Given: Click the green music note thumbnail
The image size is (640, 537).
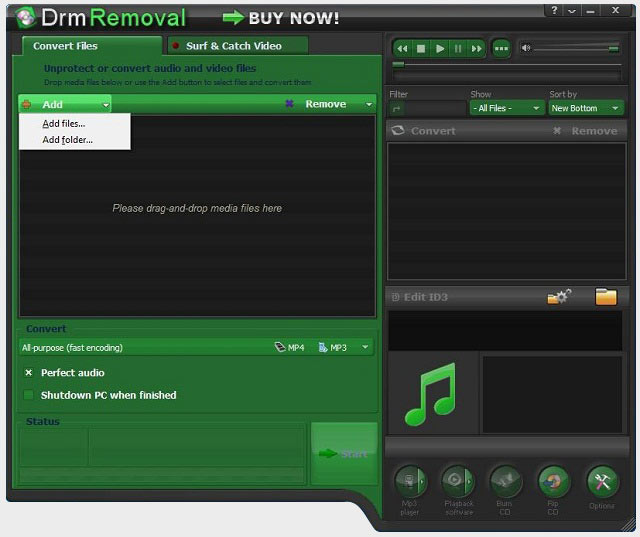Looking at the screenshot, I should 430,394.
